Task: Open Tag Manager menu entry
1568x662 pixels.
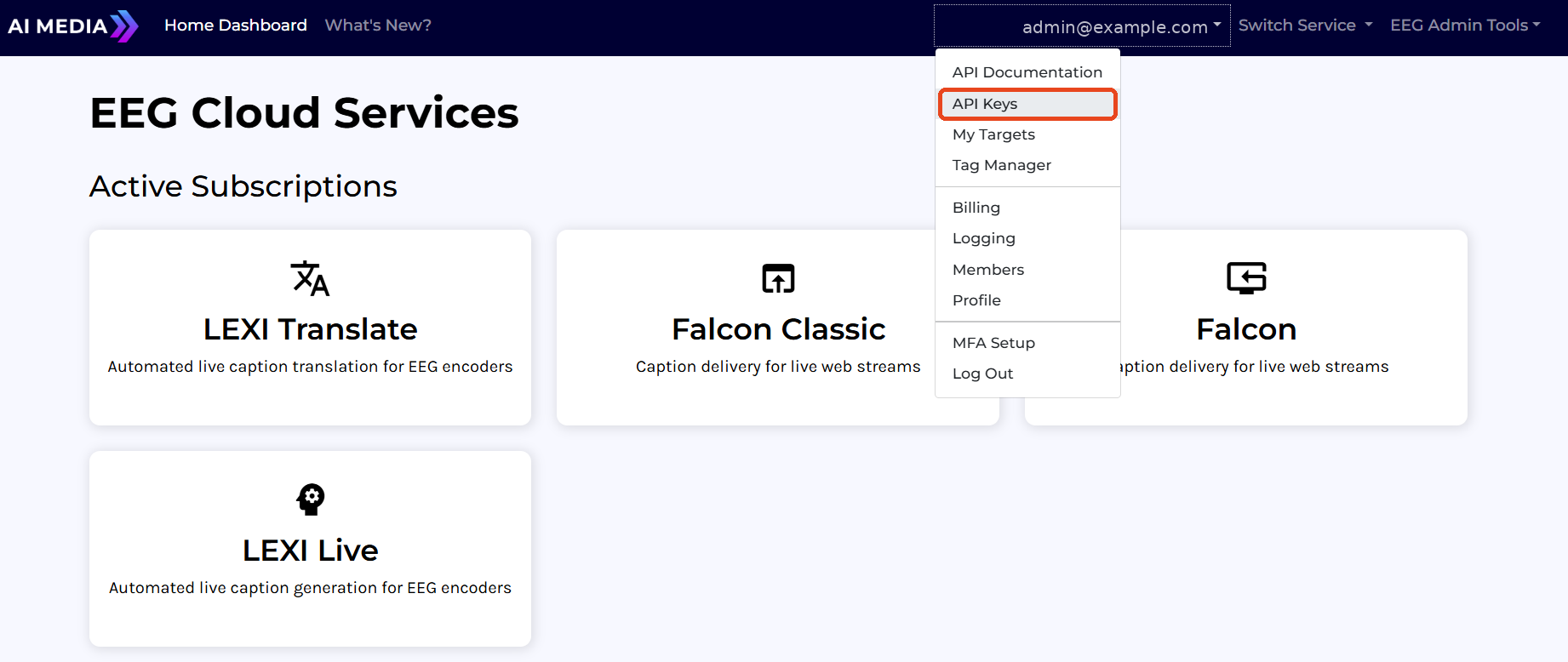Action: 1027,165
